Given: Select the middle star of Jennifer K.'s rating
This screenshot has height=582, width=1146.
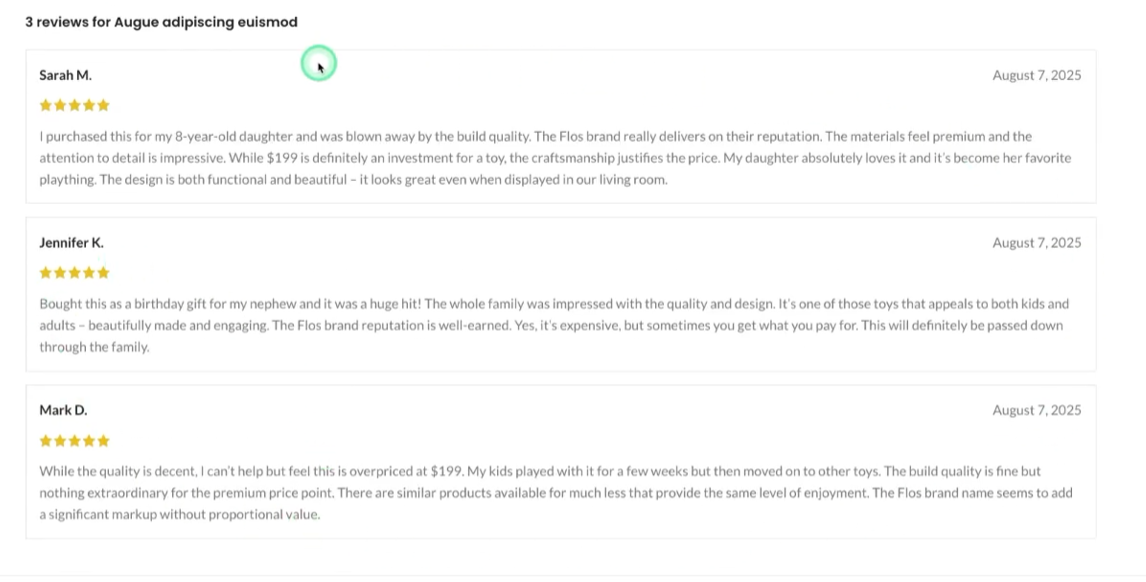Looking at the screenshot, I should pyautogui.click(x=75, y=273).
